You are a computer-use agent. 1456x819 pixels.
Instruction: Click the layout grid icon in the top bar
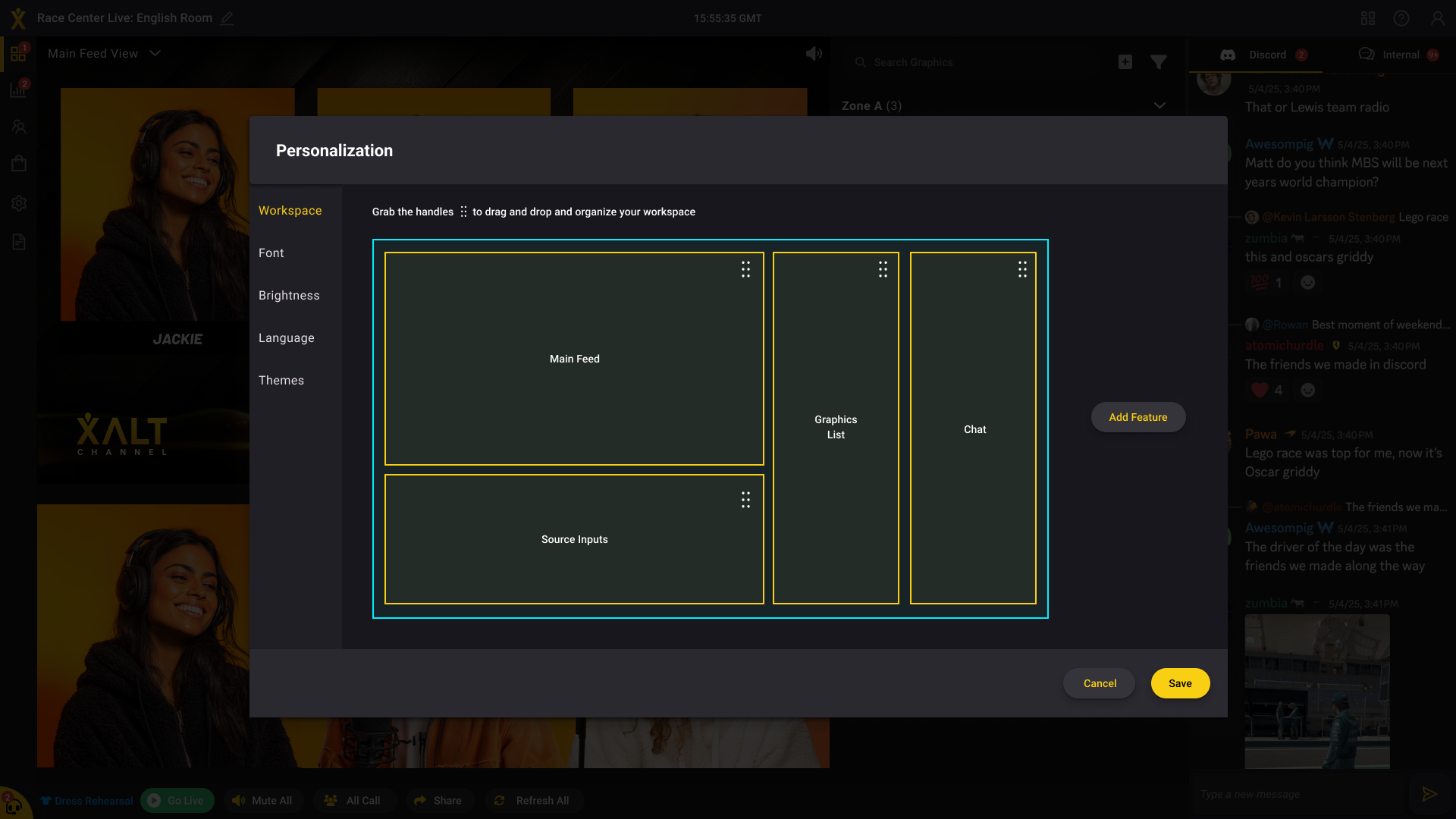coord(1368,18)
